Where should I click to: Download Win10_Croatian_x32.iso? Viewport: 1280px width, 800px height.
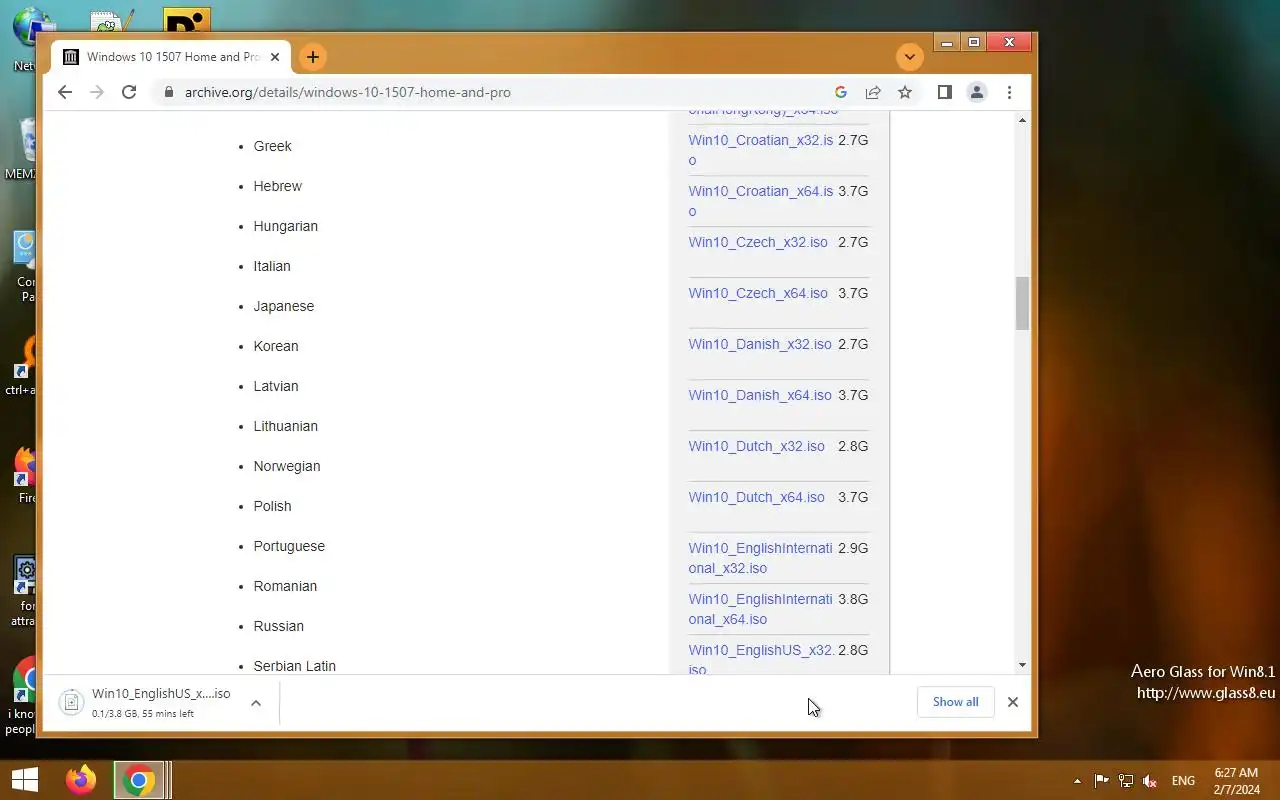(761, 150)
